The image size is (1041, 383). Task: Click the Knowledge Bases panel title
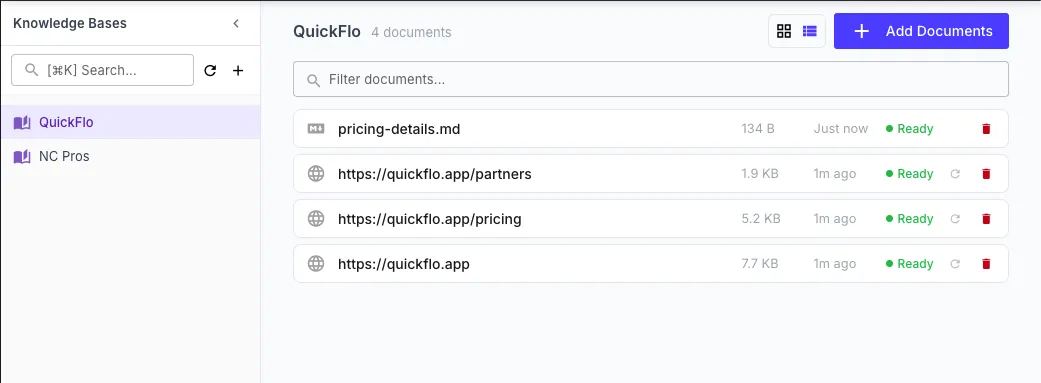[x=70, y=24]
